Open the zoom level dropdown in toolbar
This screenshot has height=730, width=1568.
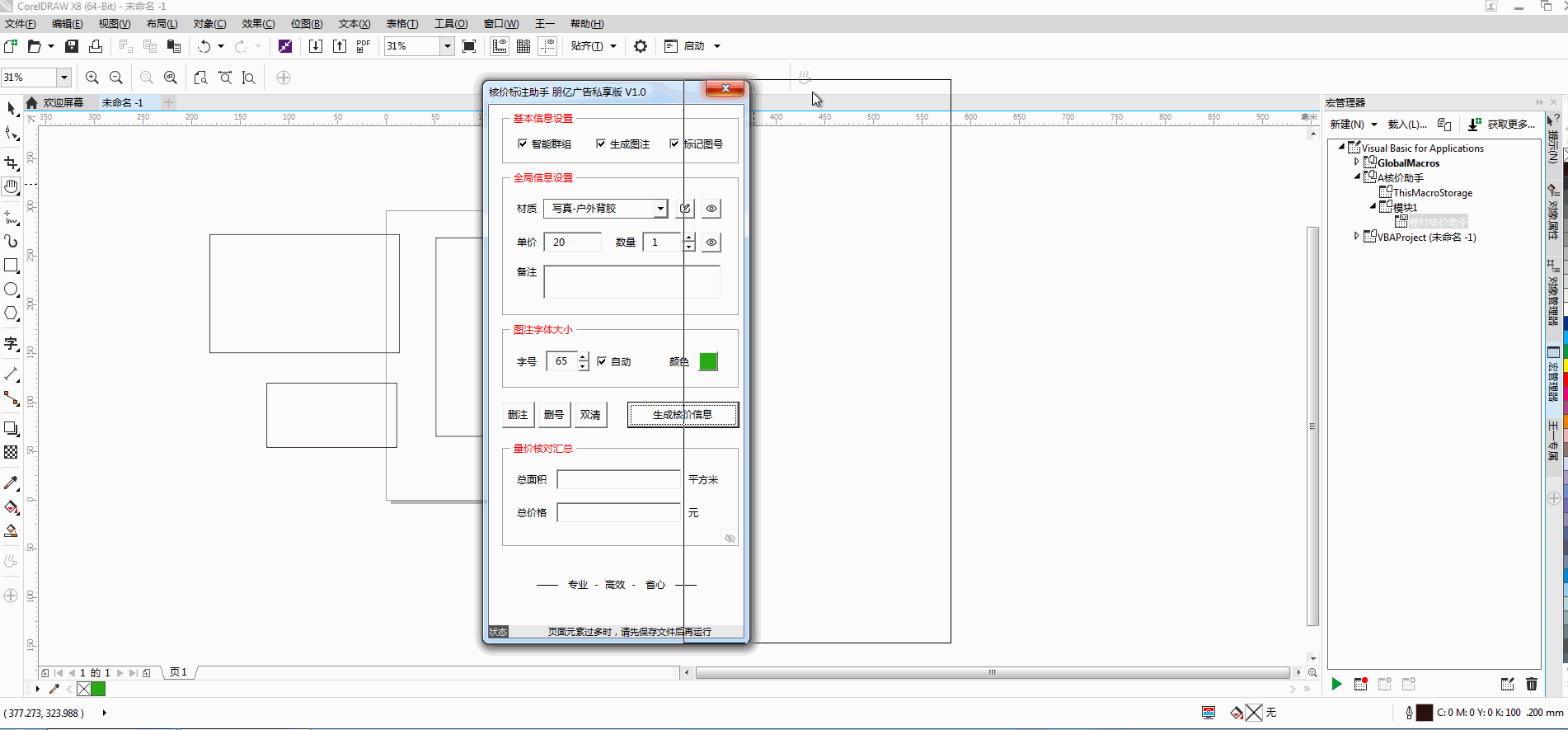pos(447,46)
